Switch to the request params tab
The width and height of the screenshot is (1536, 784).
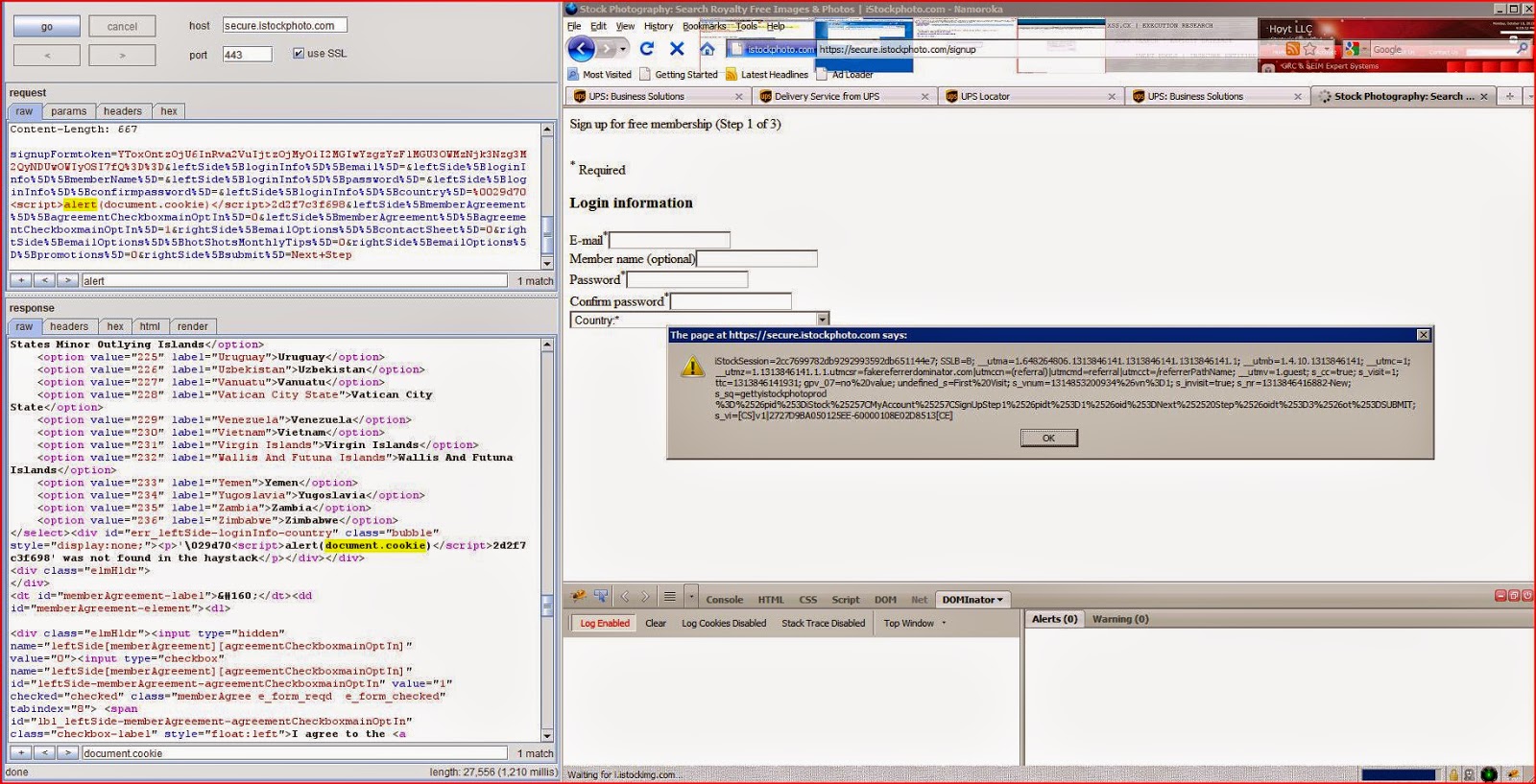[69, 111]
